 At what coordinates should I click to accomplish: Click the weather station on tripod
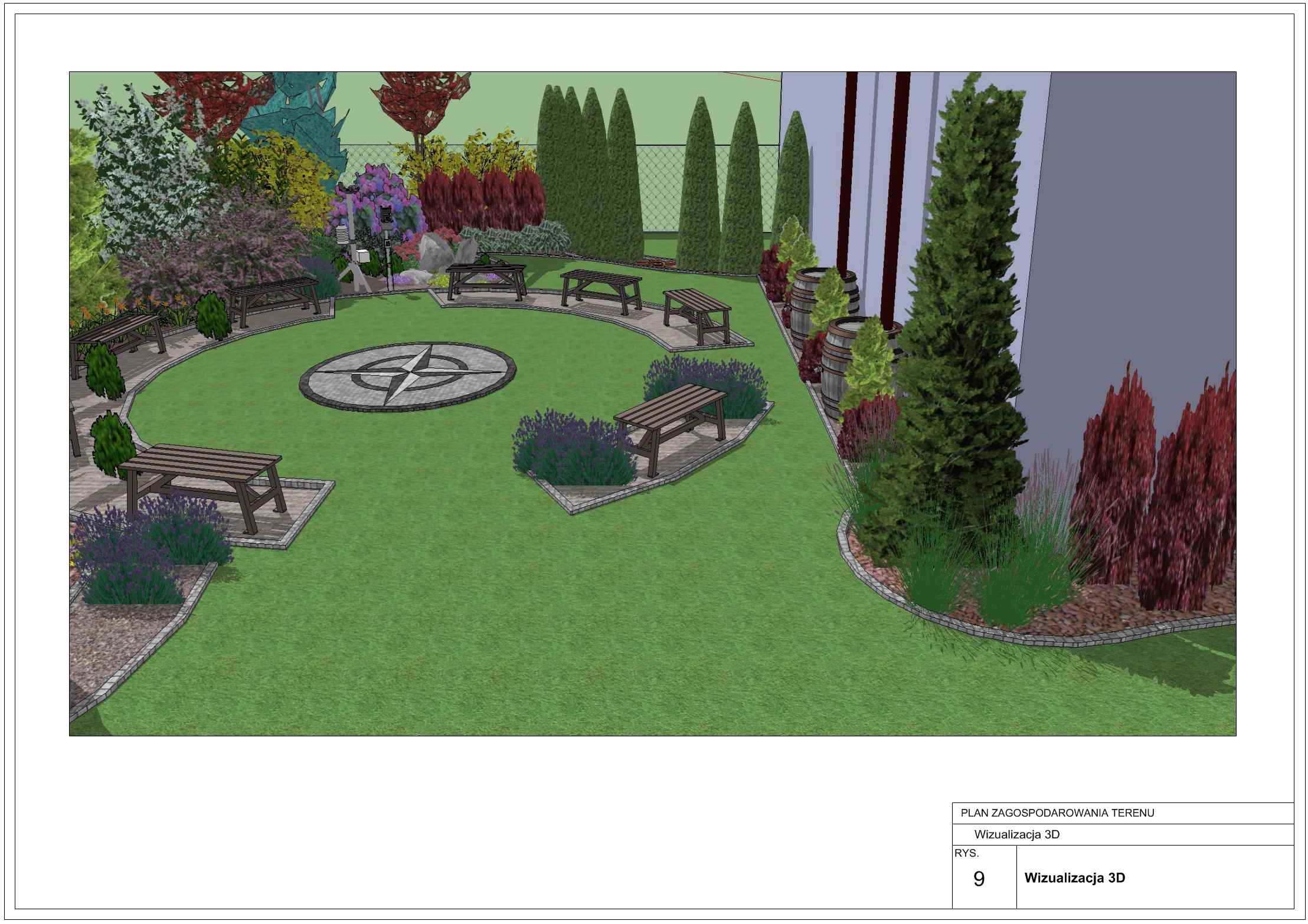click(x=354, y=248)
